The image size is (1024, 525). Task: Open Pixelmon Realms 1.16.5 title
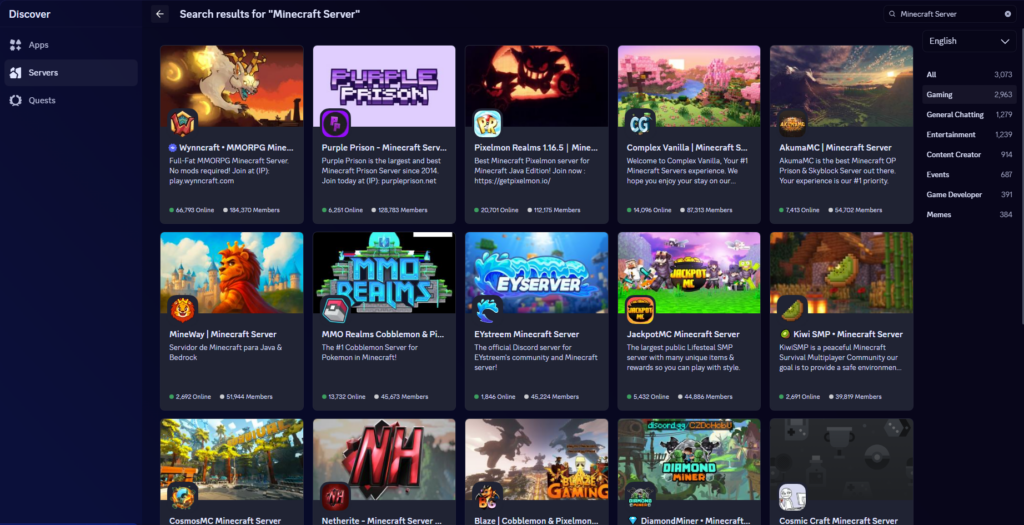pyautogui.click(x=536, y=148)
